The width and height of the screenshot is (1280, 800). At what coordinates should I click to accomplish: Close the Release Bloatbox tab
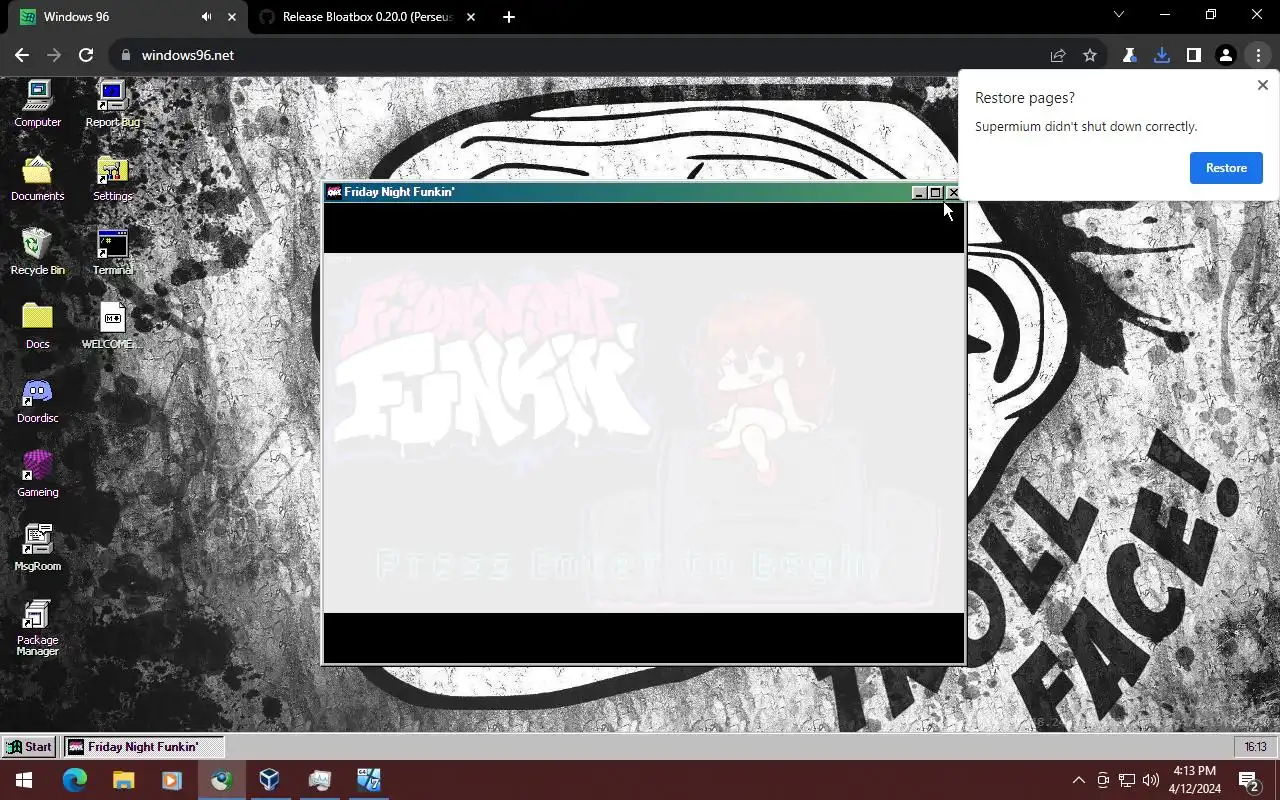coord(471,17)
